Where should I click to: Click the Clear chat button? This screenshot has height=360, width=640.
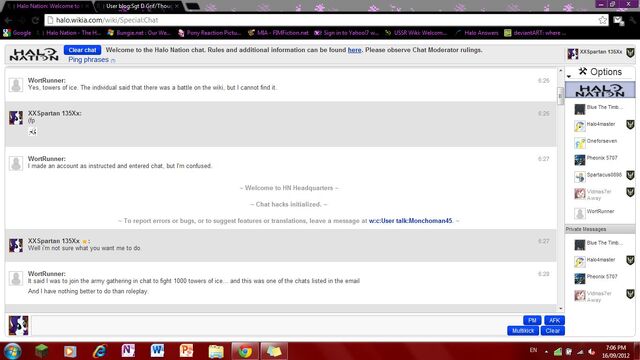[82, 50]
